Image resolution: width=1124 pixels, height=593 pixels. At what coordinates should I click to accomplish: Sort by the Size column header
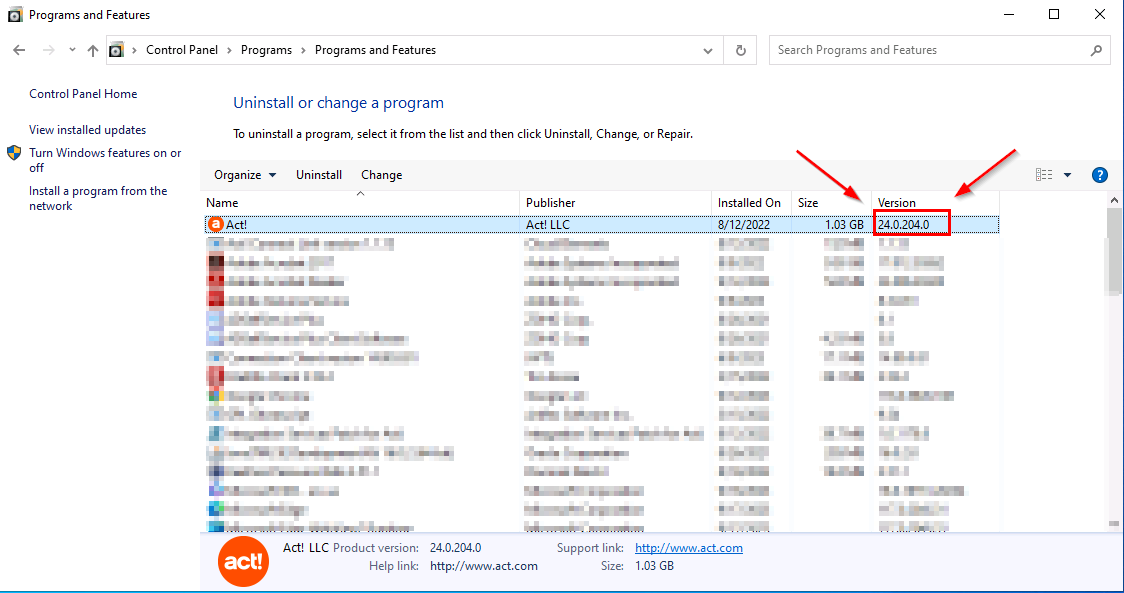(832, 203)
